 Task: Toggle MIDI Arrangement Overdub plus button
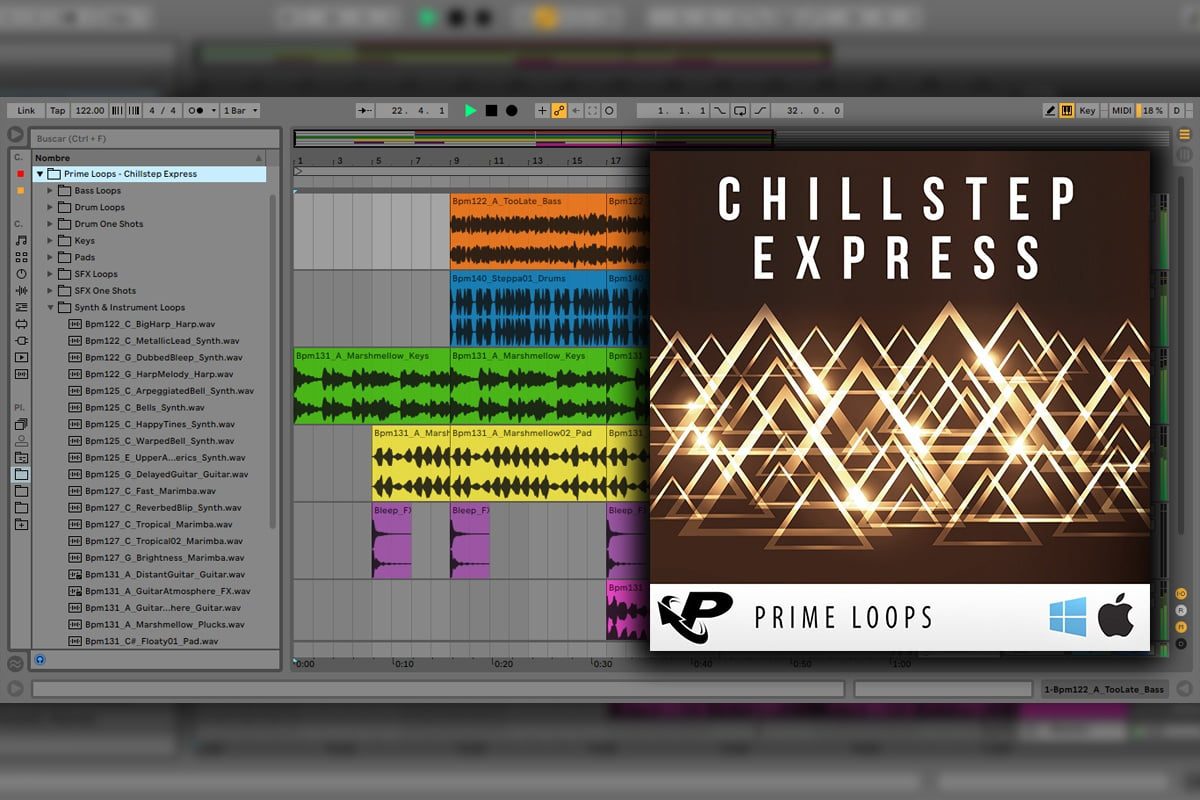(x=543, y=111)
